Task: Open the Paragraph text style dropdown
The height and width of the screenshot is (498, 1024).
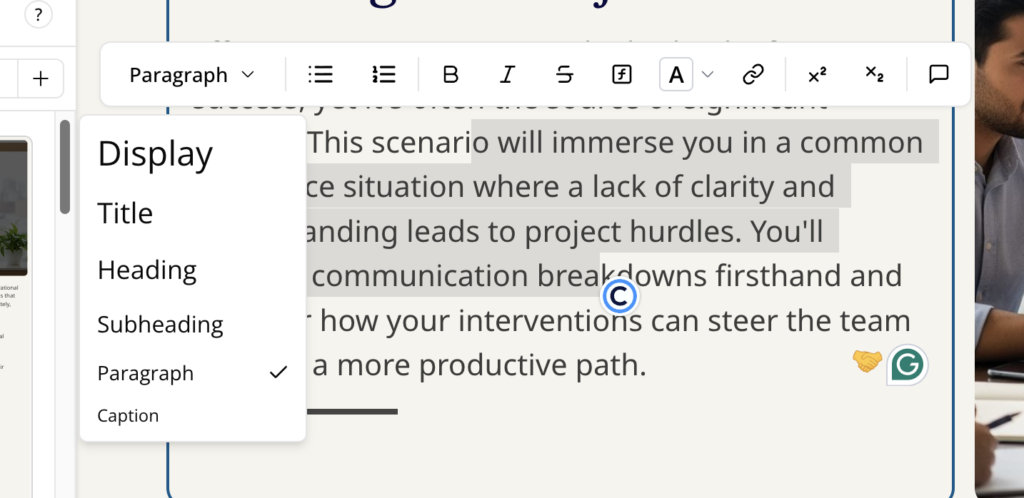Action: 192,74
